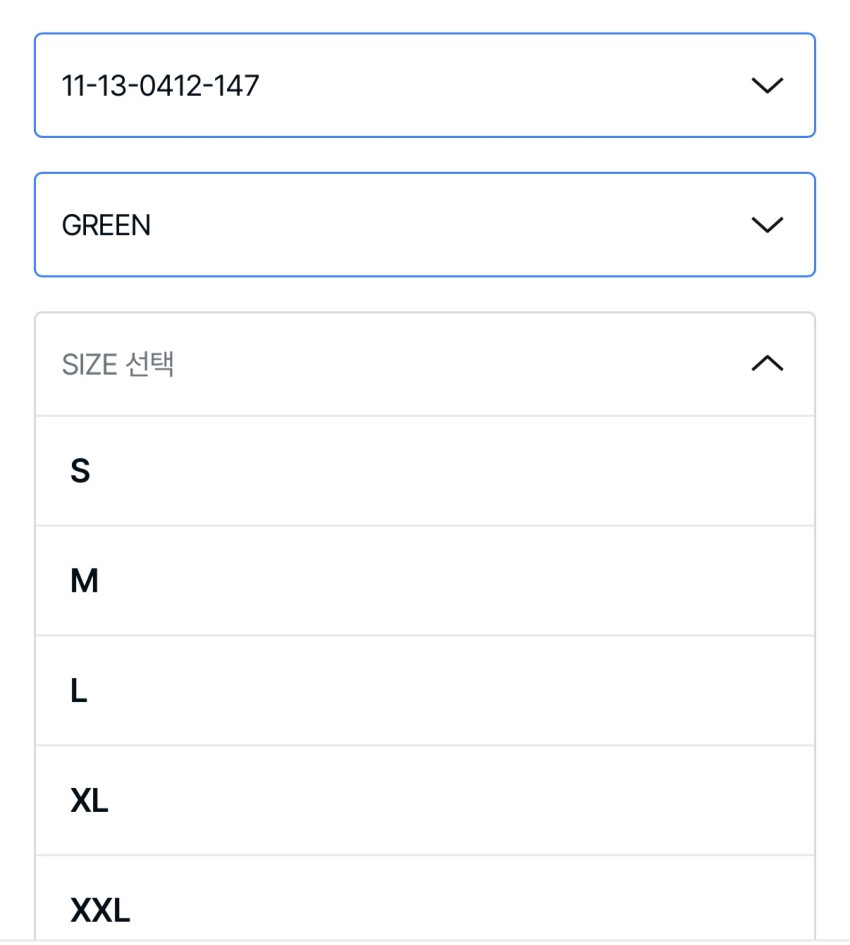This screenshot has height=945, width=850.
Task: Select size S from the list
Action: (x=425, y=471)
